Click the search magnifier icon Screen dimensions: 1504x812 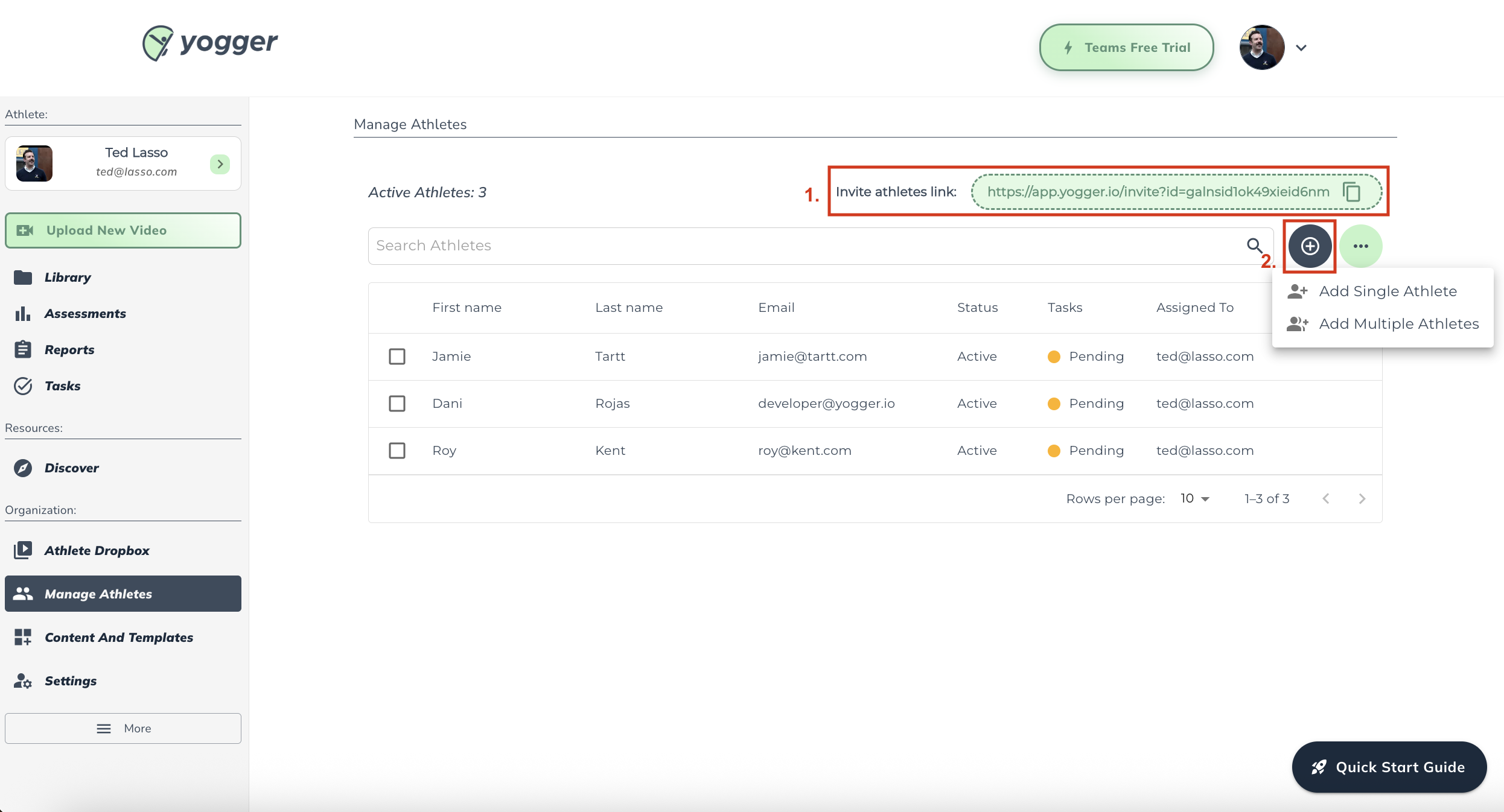point(1254,246)
